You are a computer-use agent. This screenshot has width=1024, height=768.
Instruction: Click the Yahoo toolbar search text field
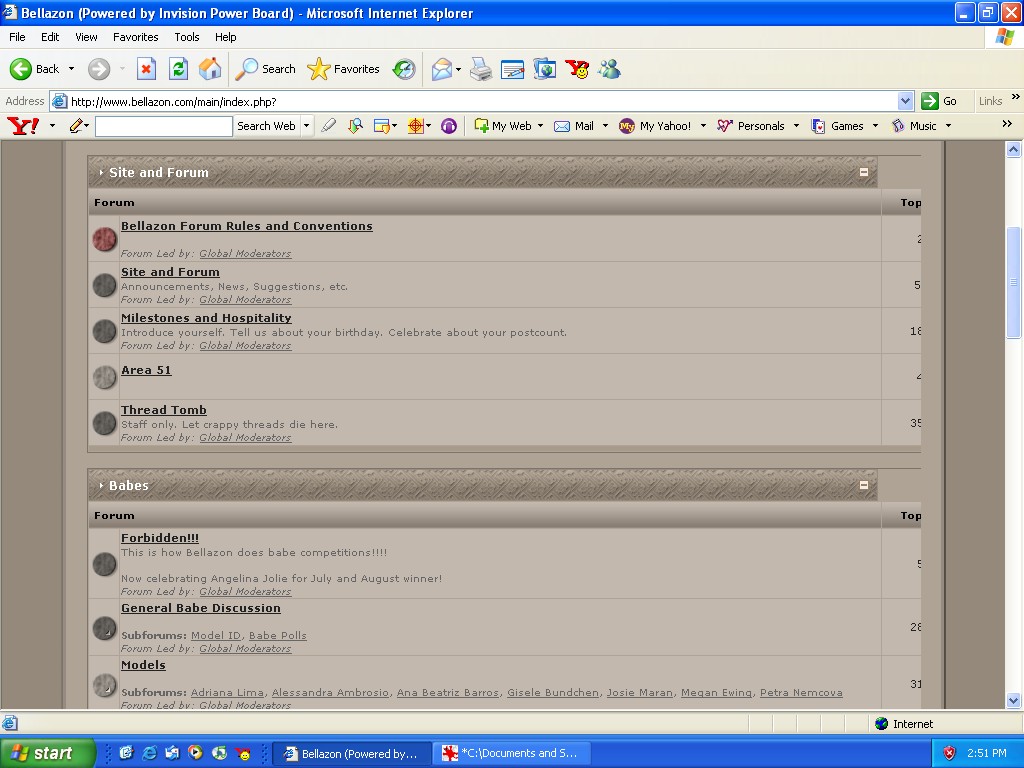pos(164,126)
